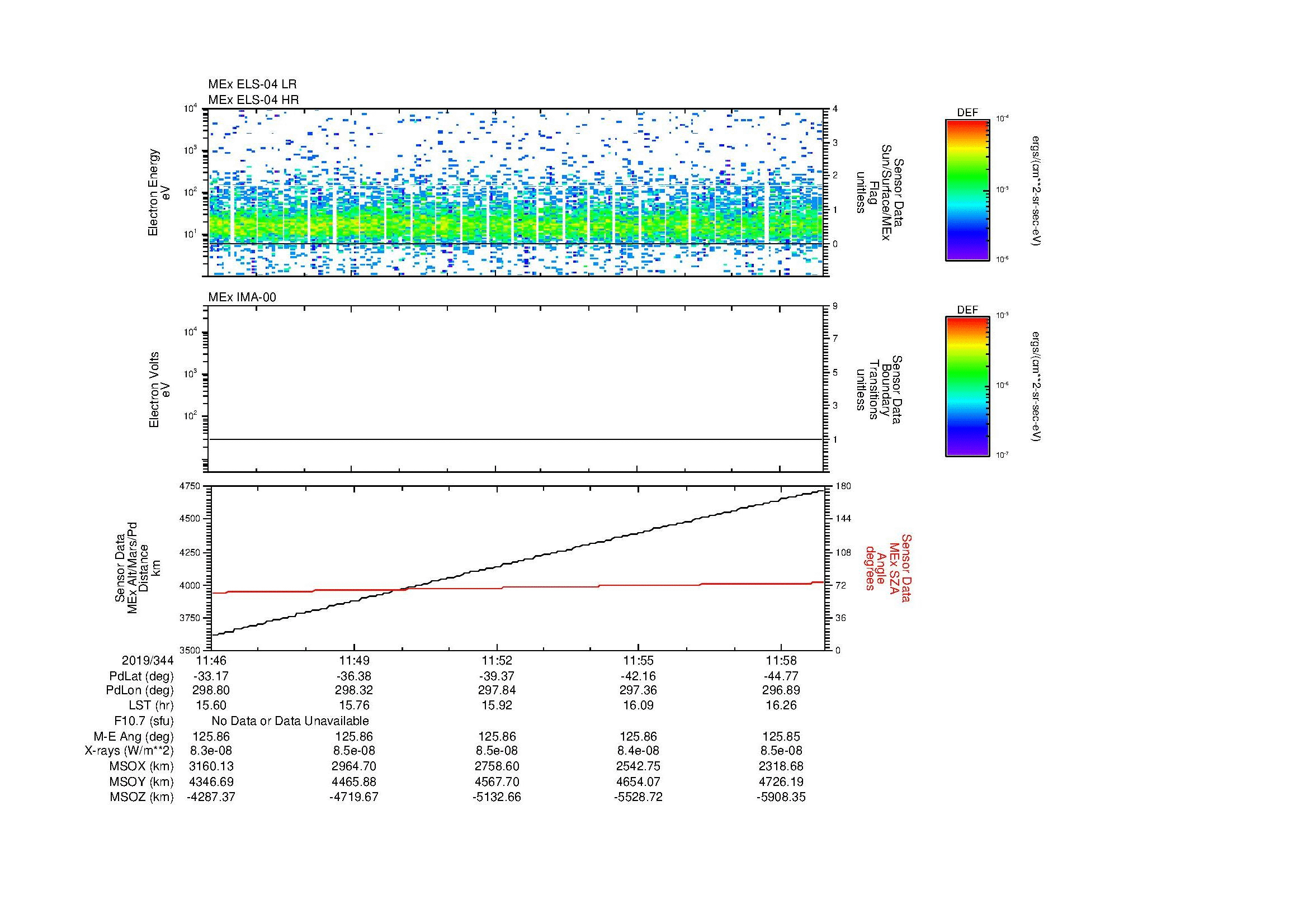Click the LST value 15.92
The height and width of the screenshot is (924, 1308).
click(x=497, y=705)
